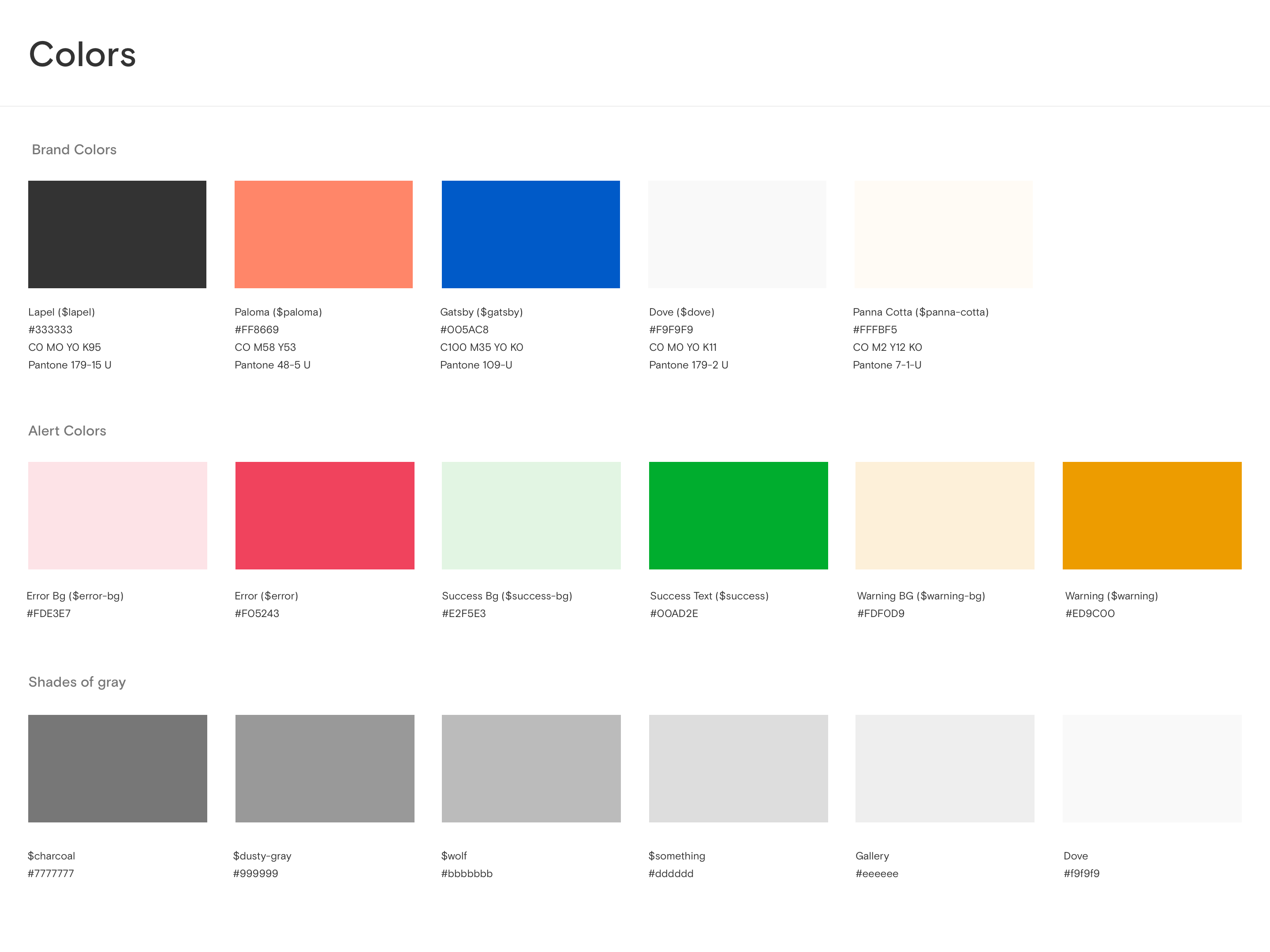Select the #999999 hex value
The height and width of the screenshot is (952, 1270).
(255, 874)
